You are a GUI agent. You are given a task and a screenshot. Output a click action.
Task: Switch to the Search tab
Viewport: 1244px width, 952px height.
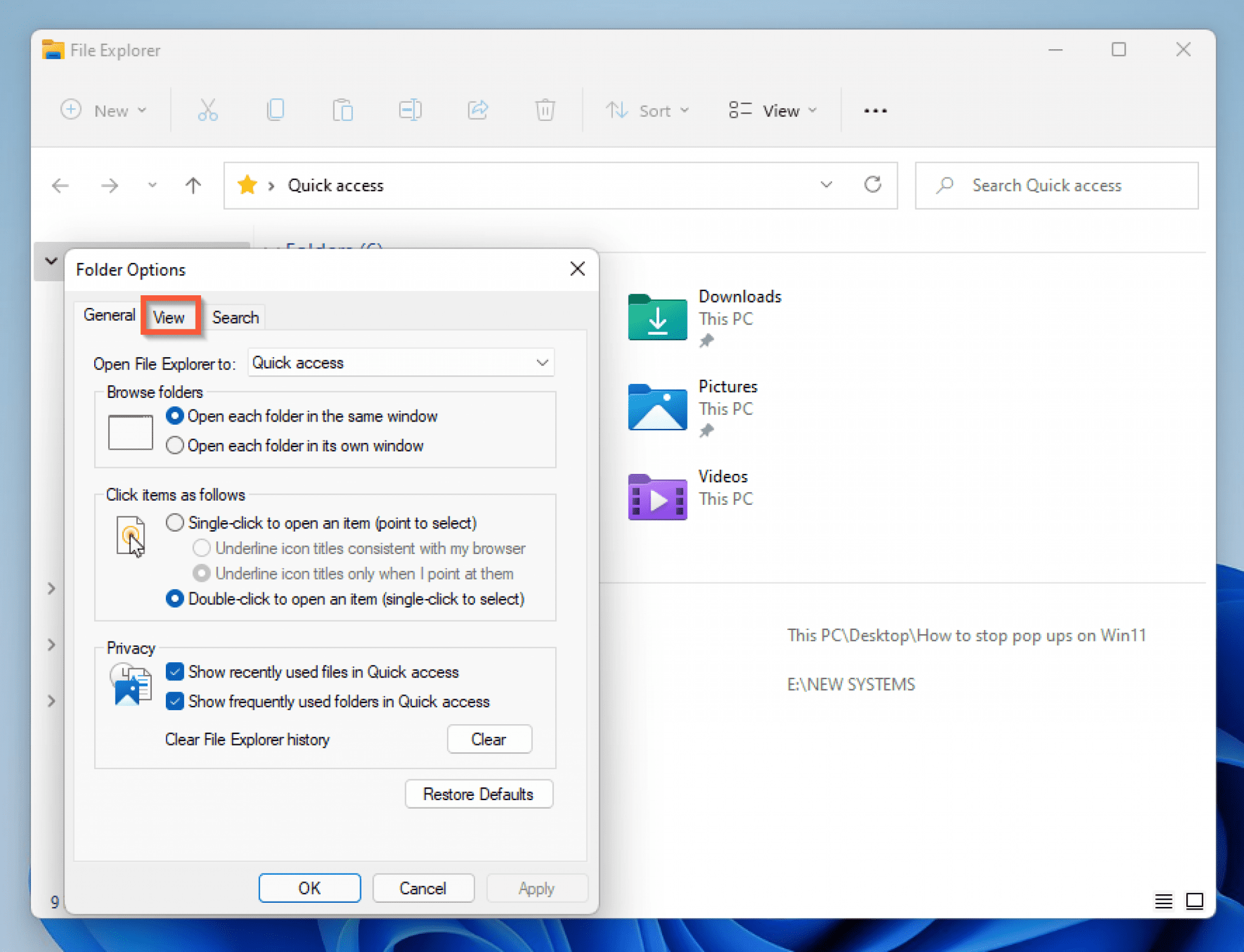click(235, 317)
